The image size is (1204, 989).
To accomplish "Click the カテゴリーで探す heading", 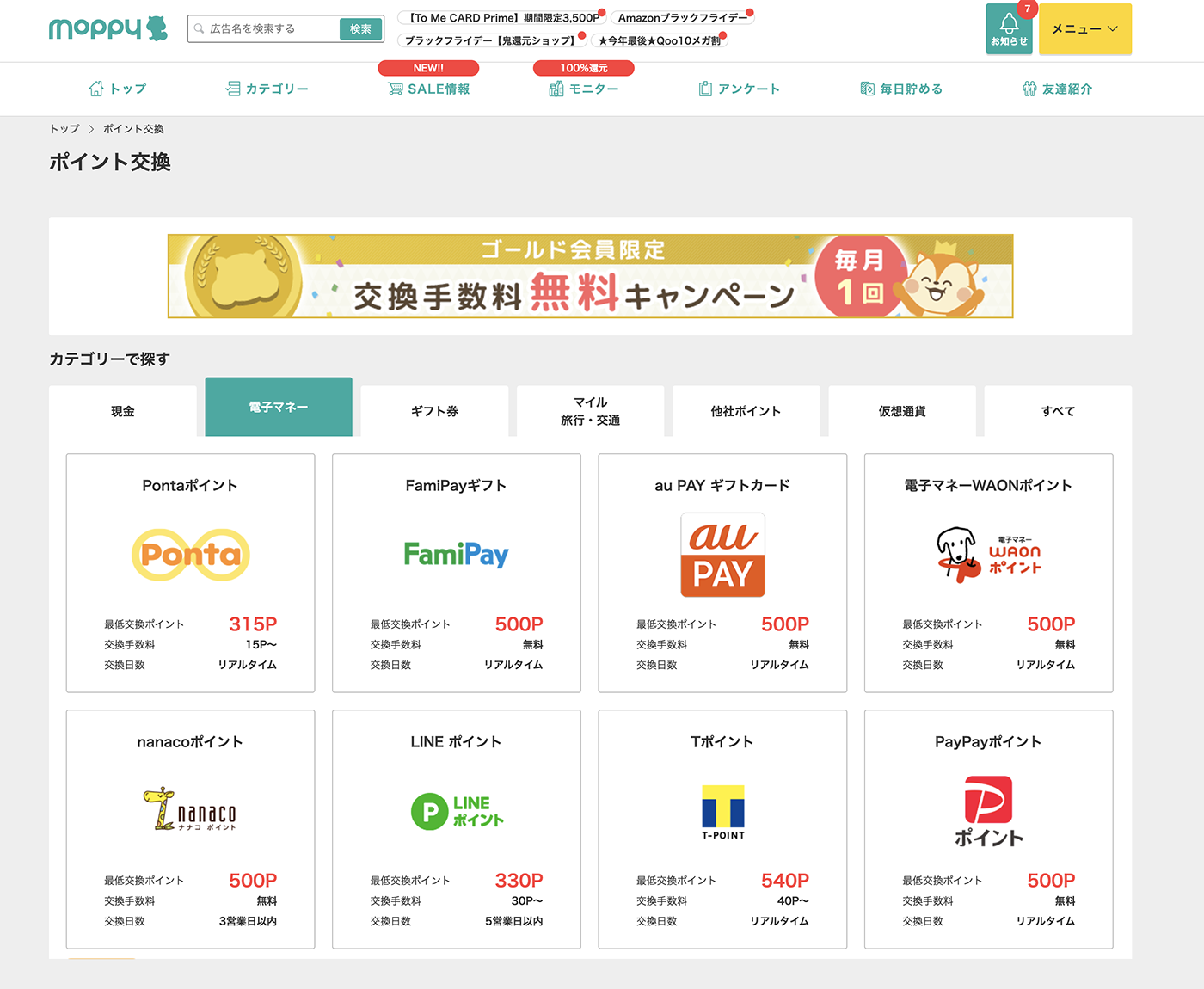I will [x=109, y=359].
